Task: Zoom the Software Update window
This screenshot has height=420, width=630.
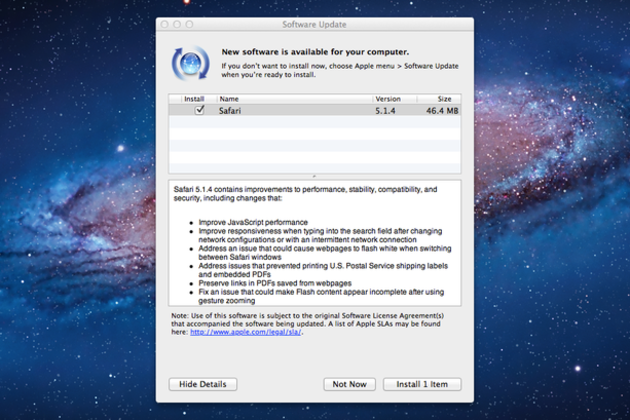Action: pyautogui.click(x=189, y=23)
